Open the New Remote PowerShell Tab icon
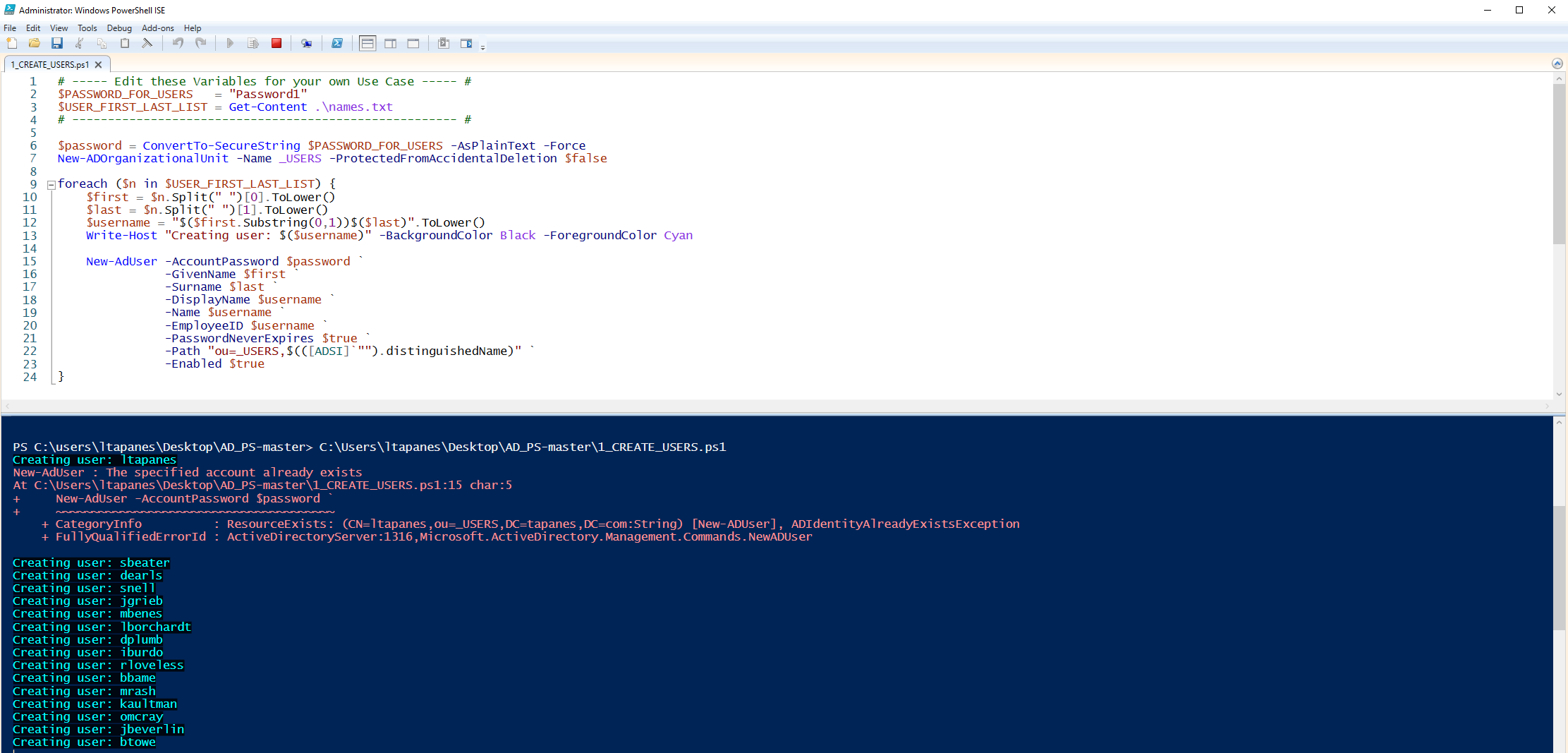 (x=306, y=44)
